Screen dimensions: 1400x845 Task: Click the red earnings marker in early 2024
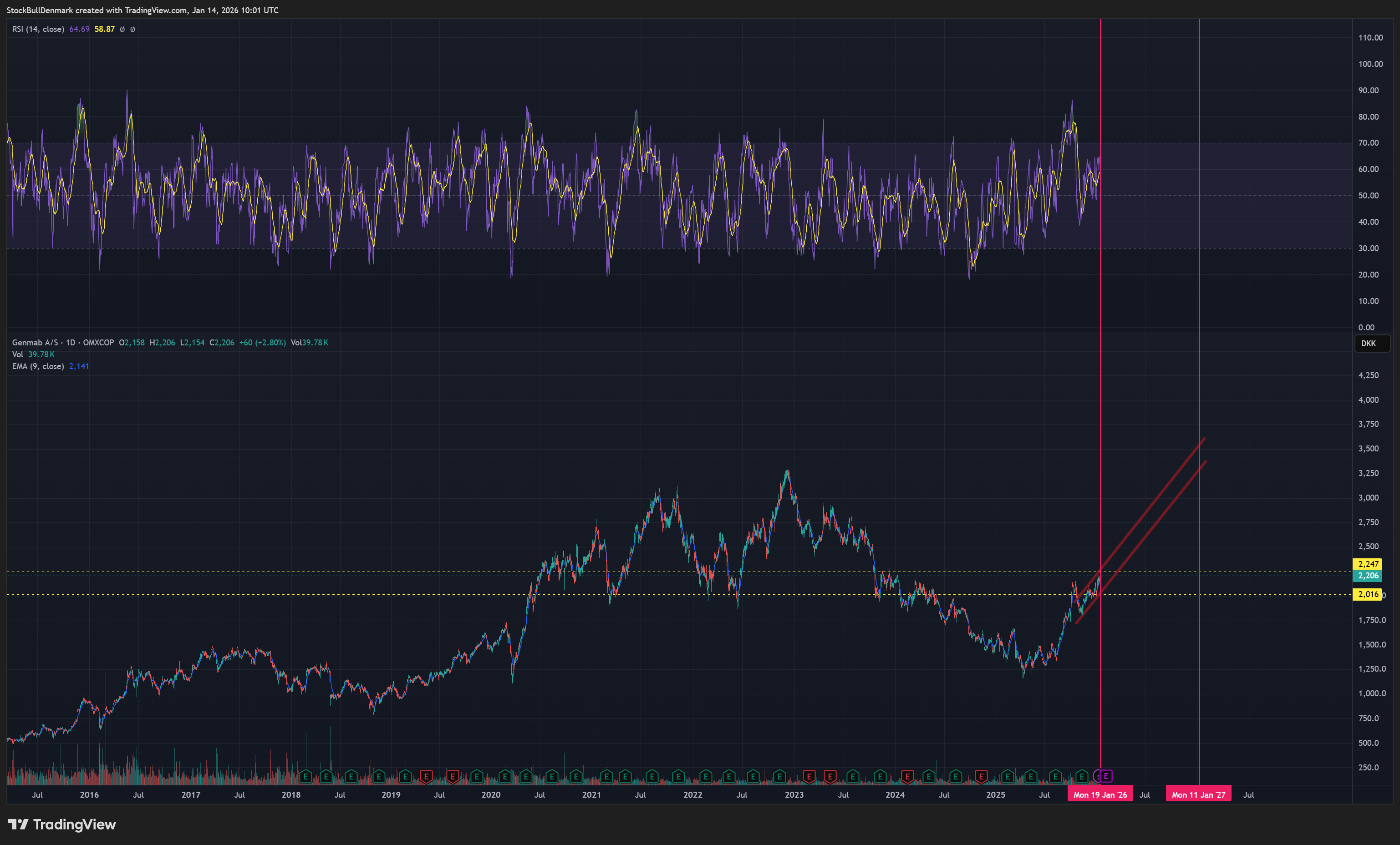pyautogui.click(x=907, y=776)
